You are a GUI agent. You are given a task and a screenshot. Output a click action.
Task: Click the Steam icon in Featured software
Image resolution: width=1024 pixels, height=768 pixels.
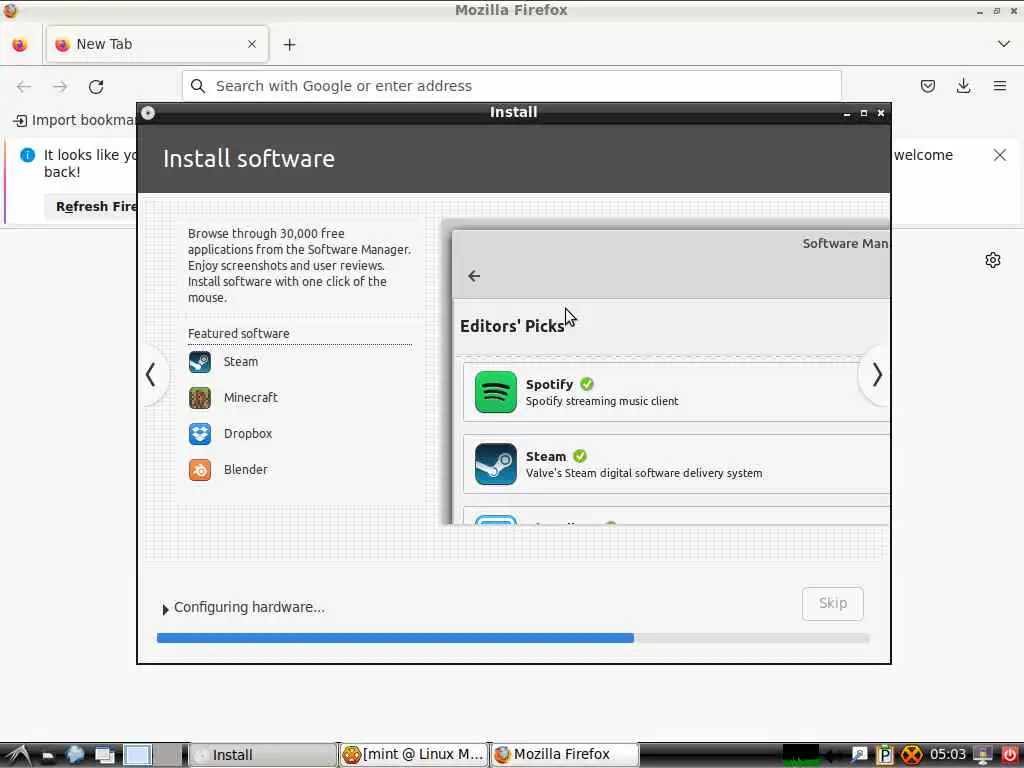(200, 362)
